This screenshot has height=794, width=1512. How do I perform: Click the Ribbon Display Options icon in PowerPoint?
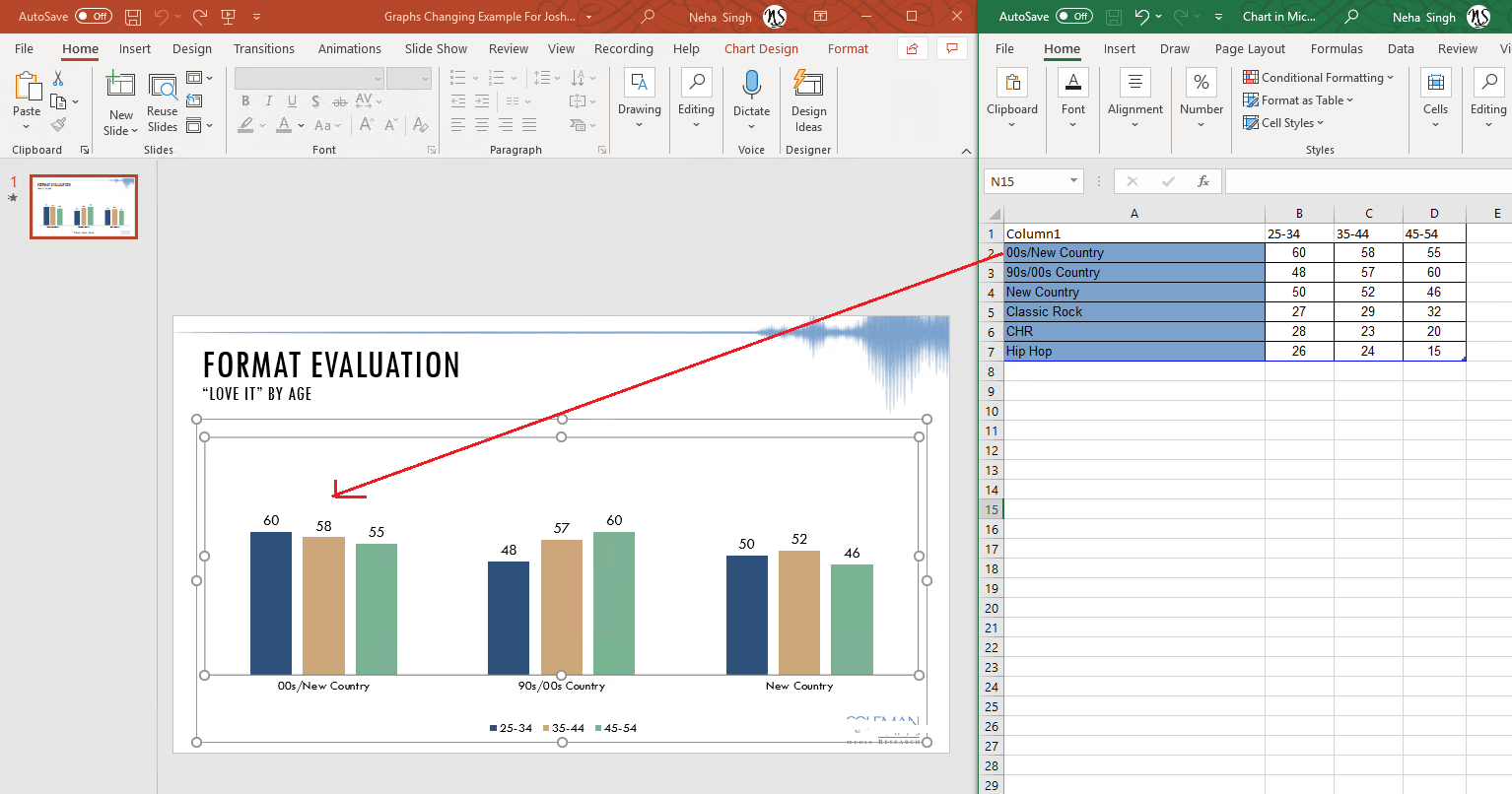820,17
